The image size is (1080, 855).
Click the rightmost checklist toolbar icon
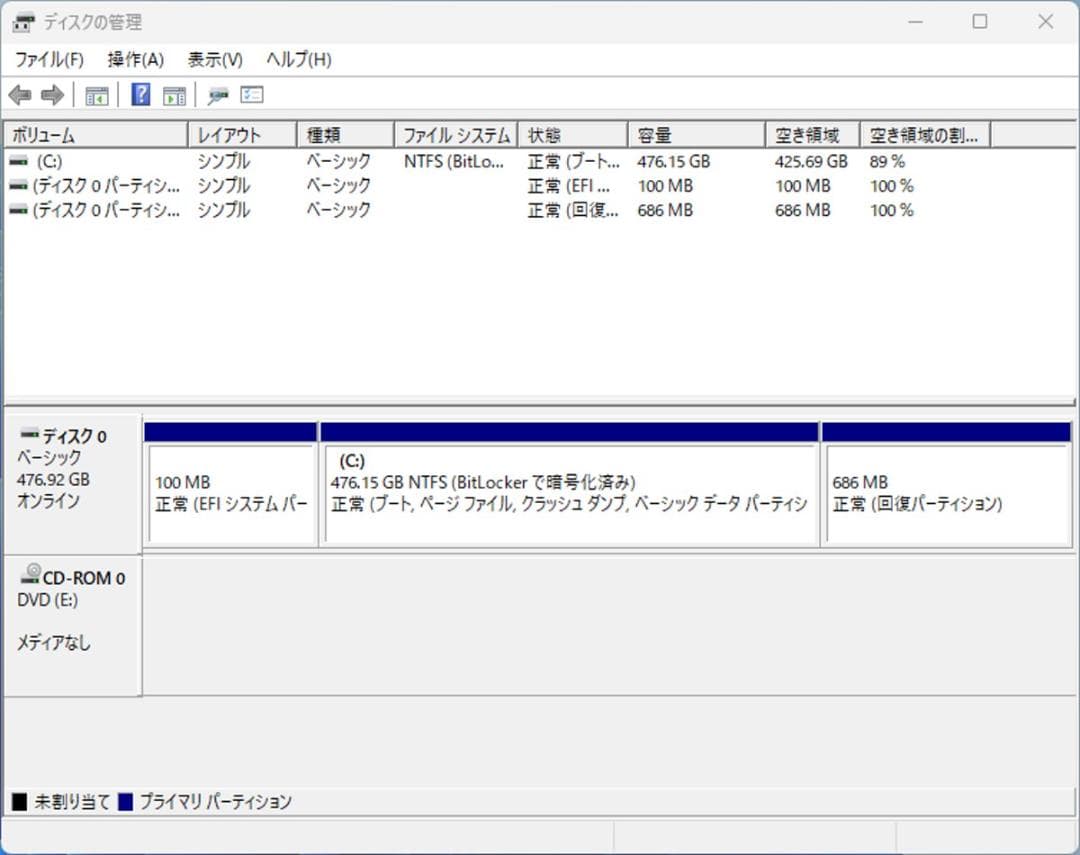click(x=251, y=94)
